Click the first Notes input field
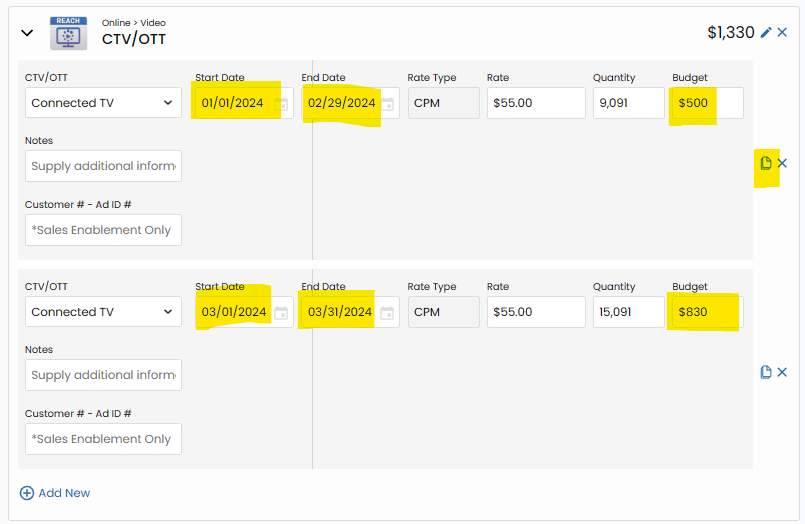Screen dimensions: 805x524 click(x=103, y=166)
